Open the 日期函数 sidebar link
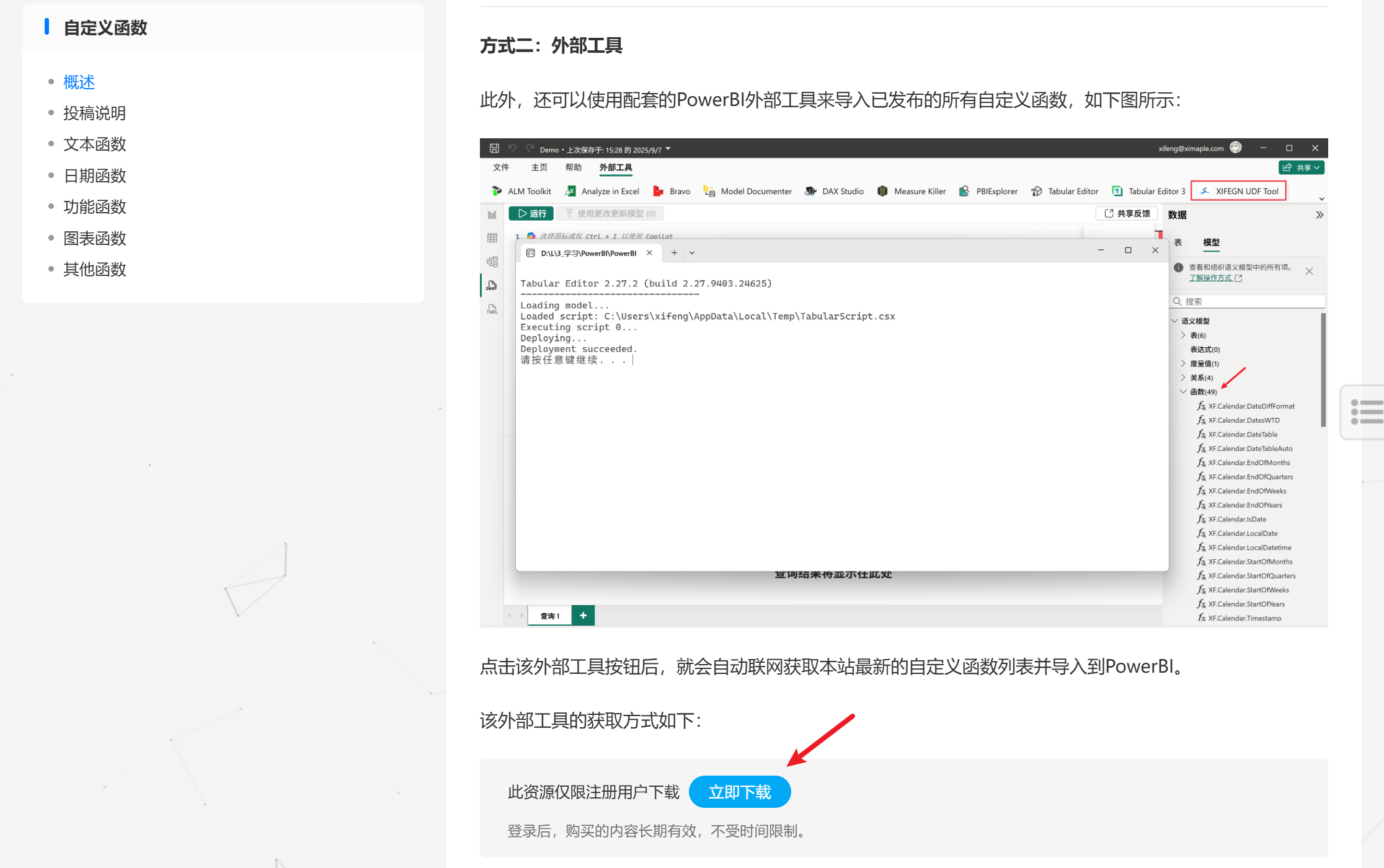The height and width of the screenshot is (868, 1384). [95, 175]
